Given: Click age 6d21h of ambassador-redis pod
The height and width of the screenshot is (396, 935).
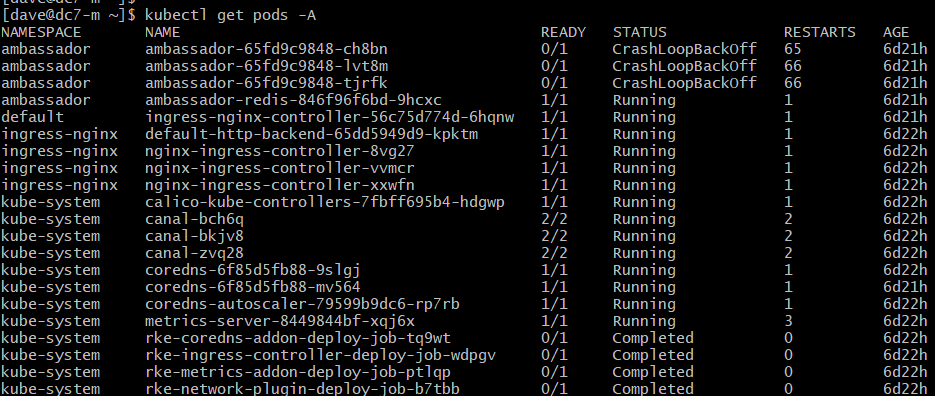Looking at the screenshot, I should tap(905, 100).
